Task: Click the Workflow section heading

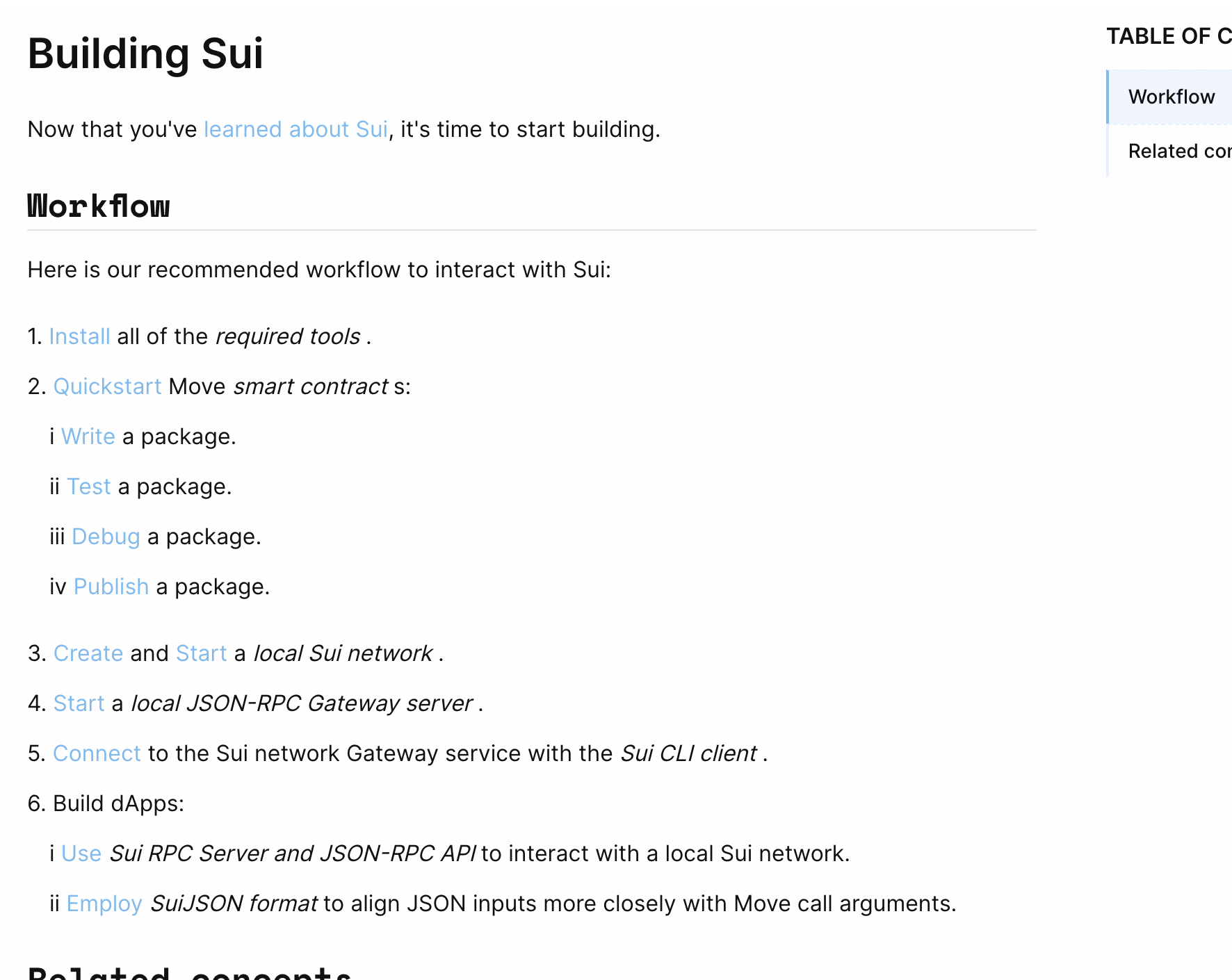Action: coord(98,205)
